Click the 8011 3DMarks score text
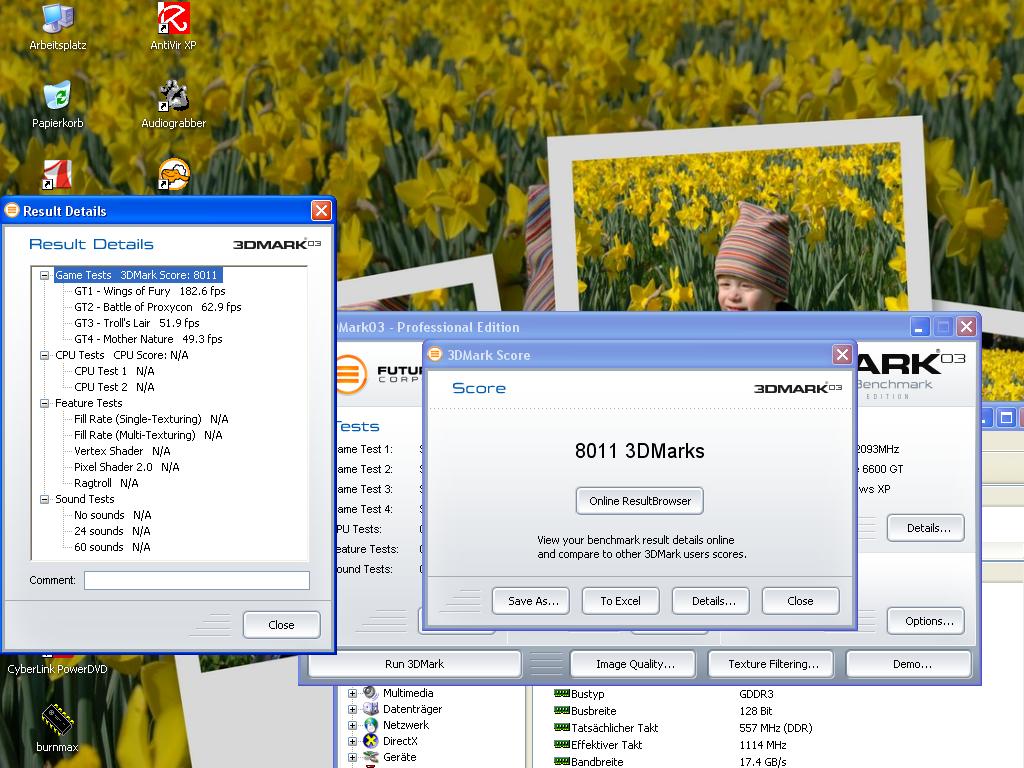Screen dimensions: 1024x768 [x=640, y=451]
